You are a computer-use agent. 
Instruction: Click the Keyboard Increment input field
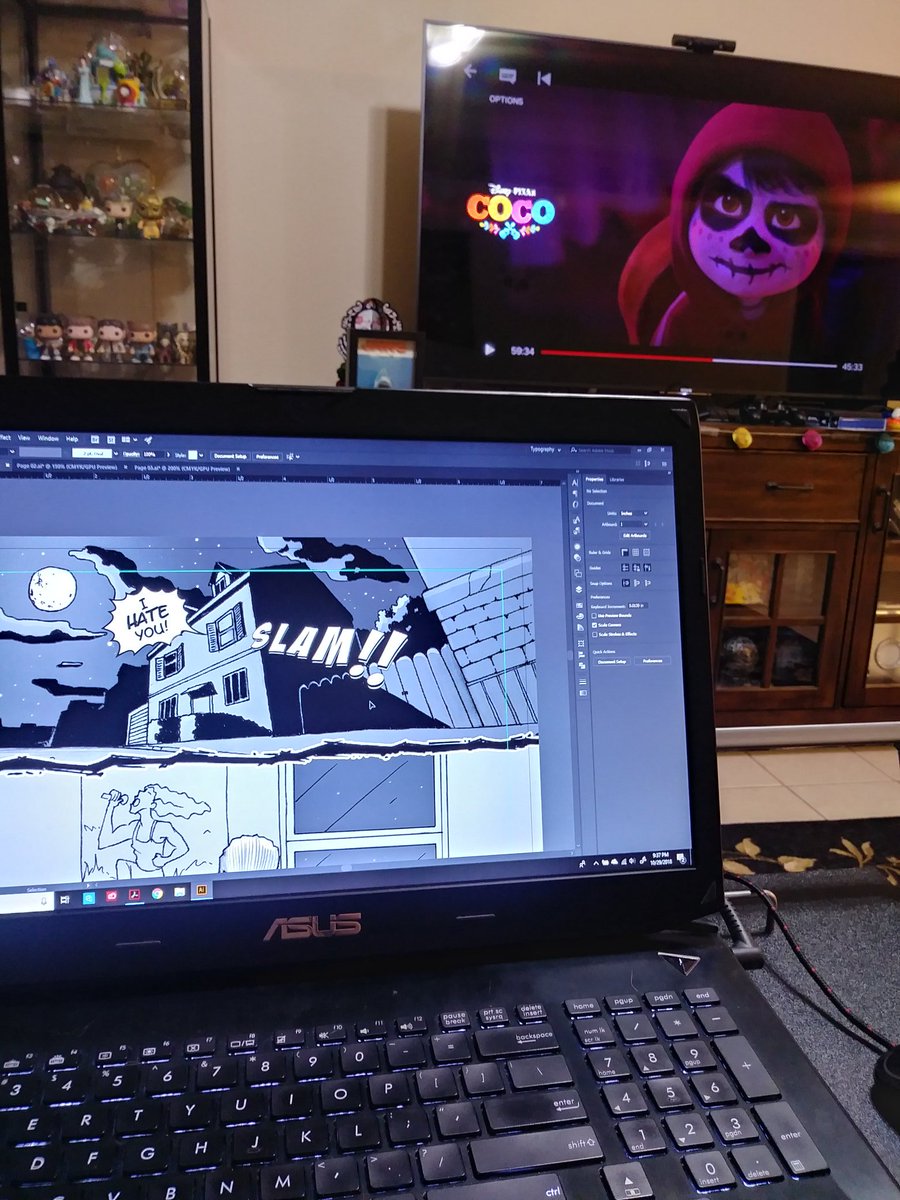(638, 606)
